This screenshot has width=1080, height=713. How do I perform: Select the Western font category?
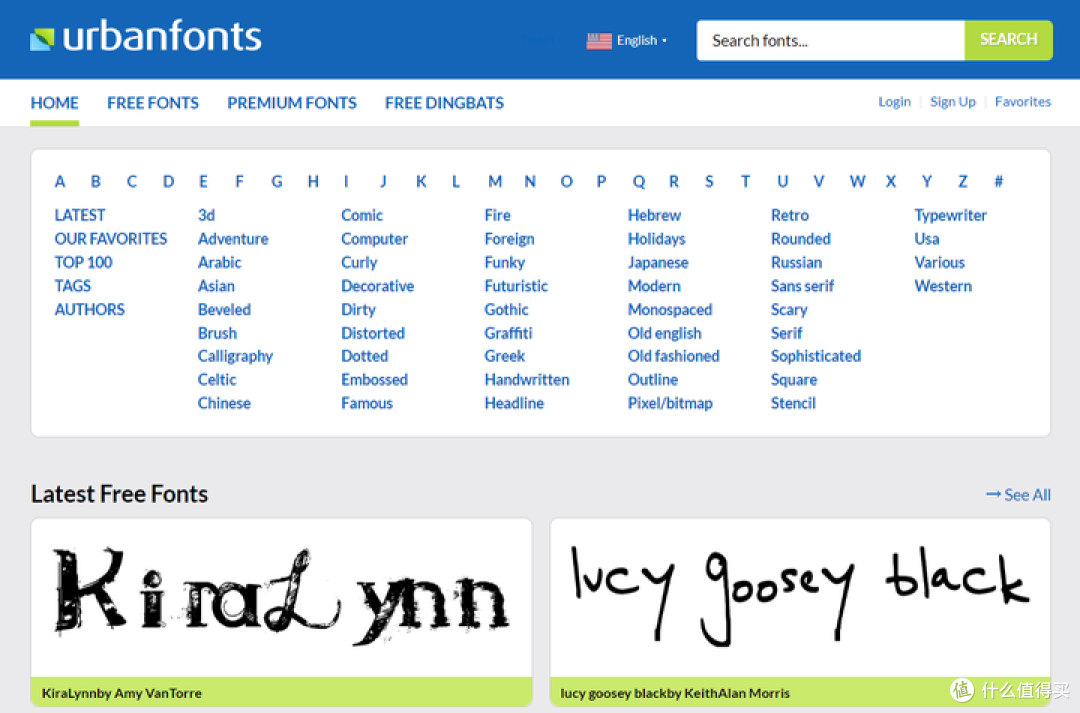point(943,286)
